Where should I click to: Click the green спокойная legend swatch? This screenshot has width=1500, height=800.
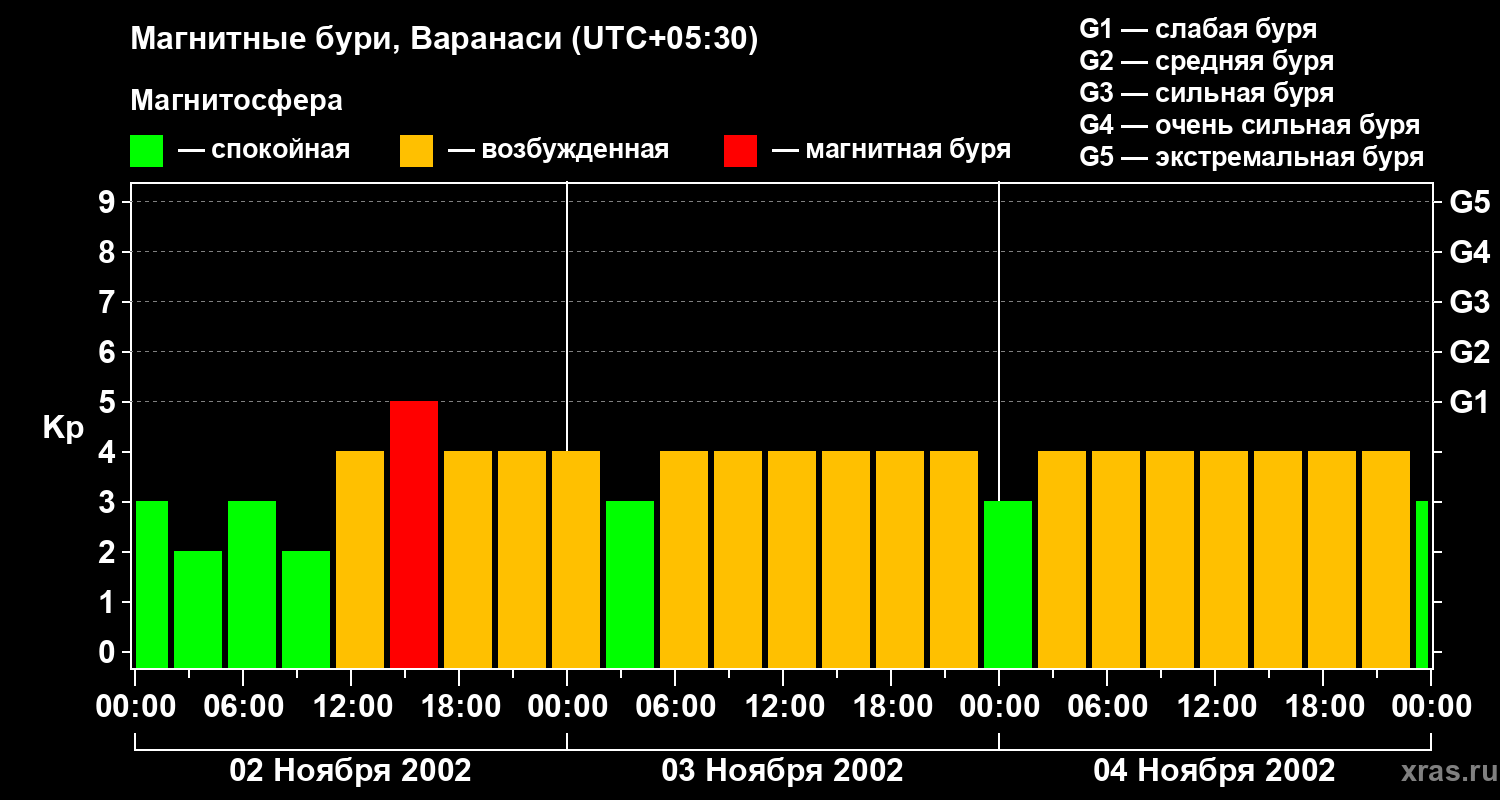146,151
